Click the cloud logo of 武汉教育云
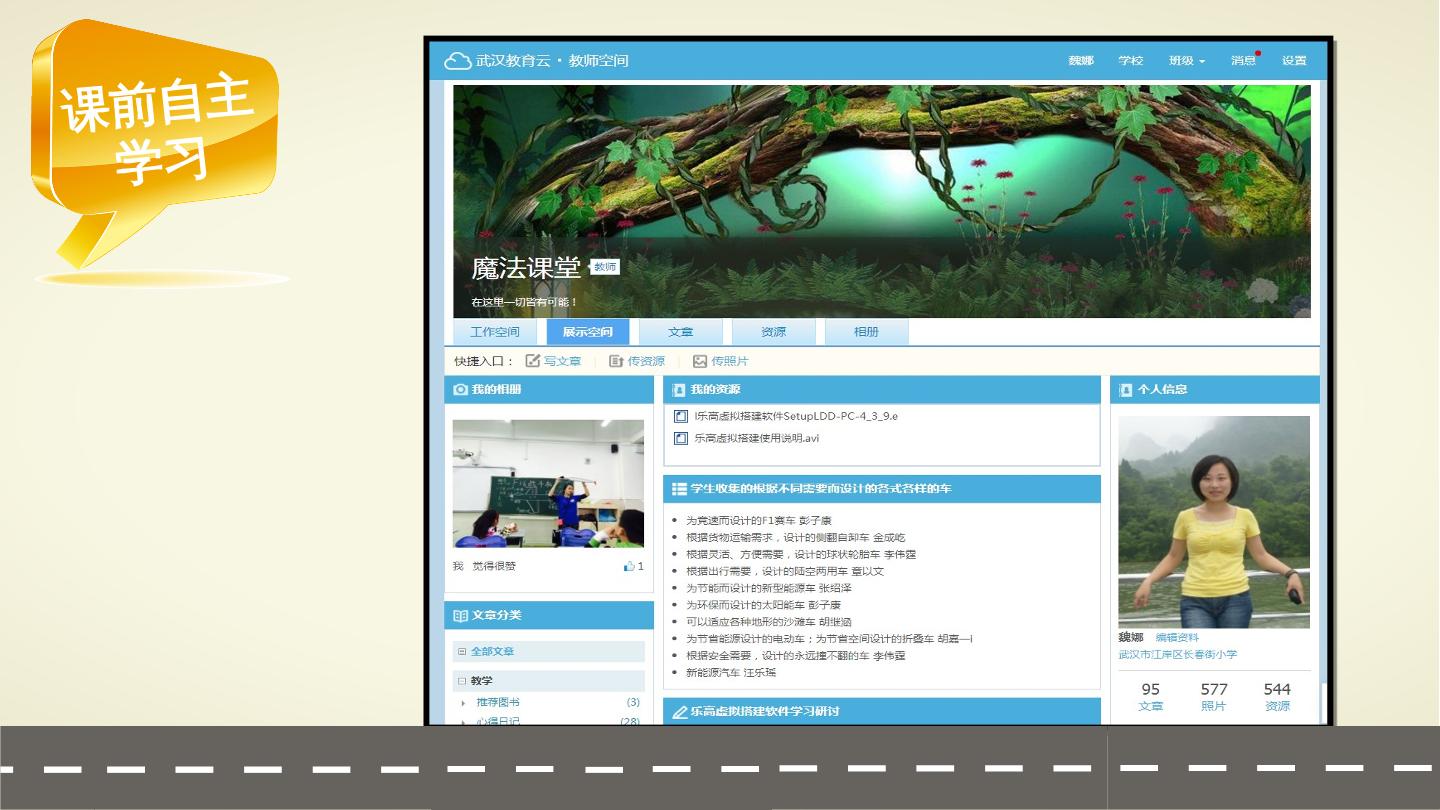 pos(457,61)
